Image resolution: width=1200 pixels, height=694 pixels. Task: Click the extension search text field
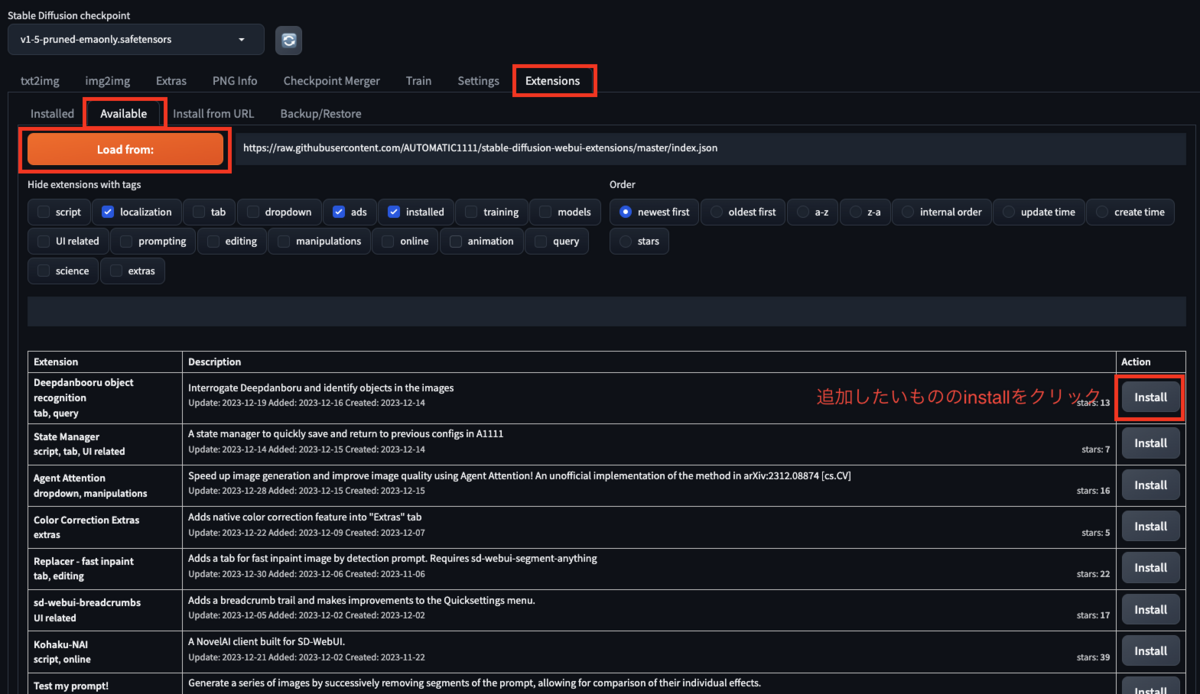606,311
